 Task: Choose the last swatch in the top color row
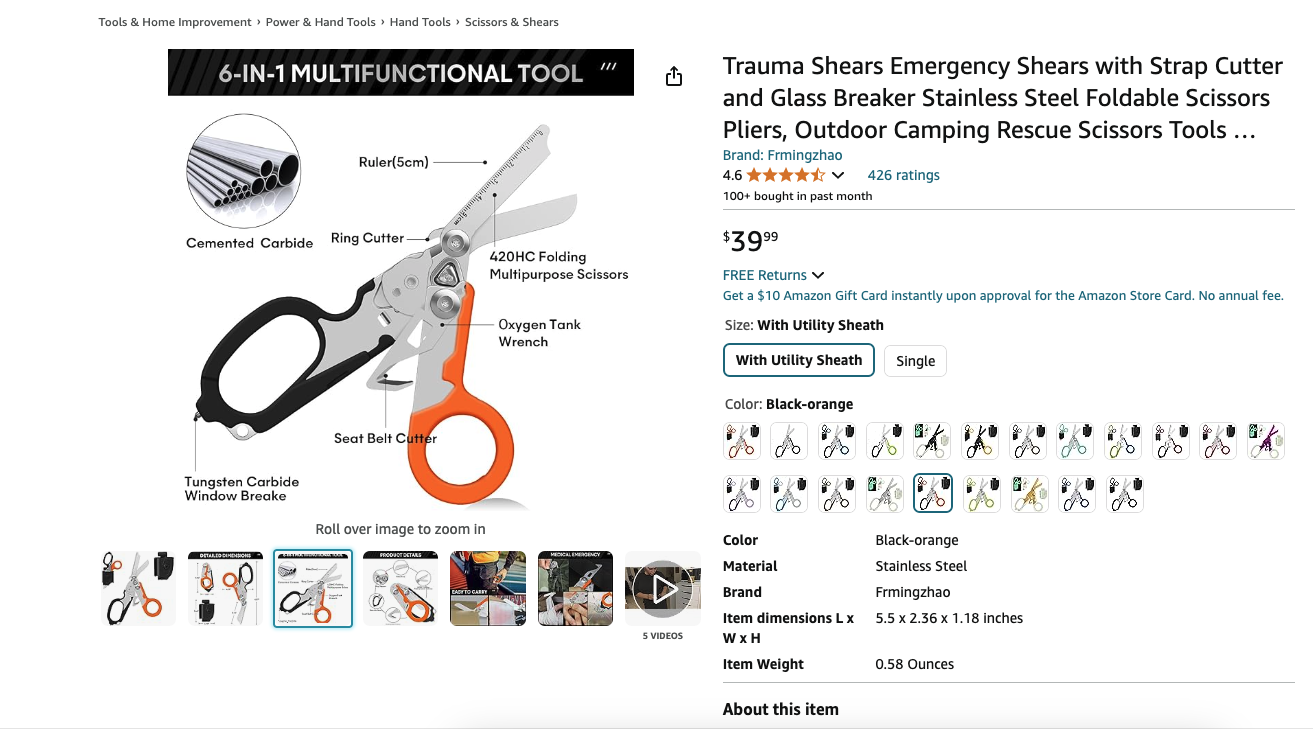[1266, 441]
